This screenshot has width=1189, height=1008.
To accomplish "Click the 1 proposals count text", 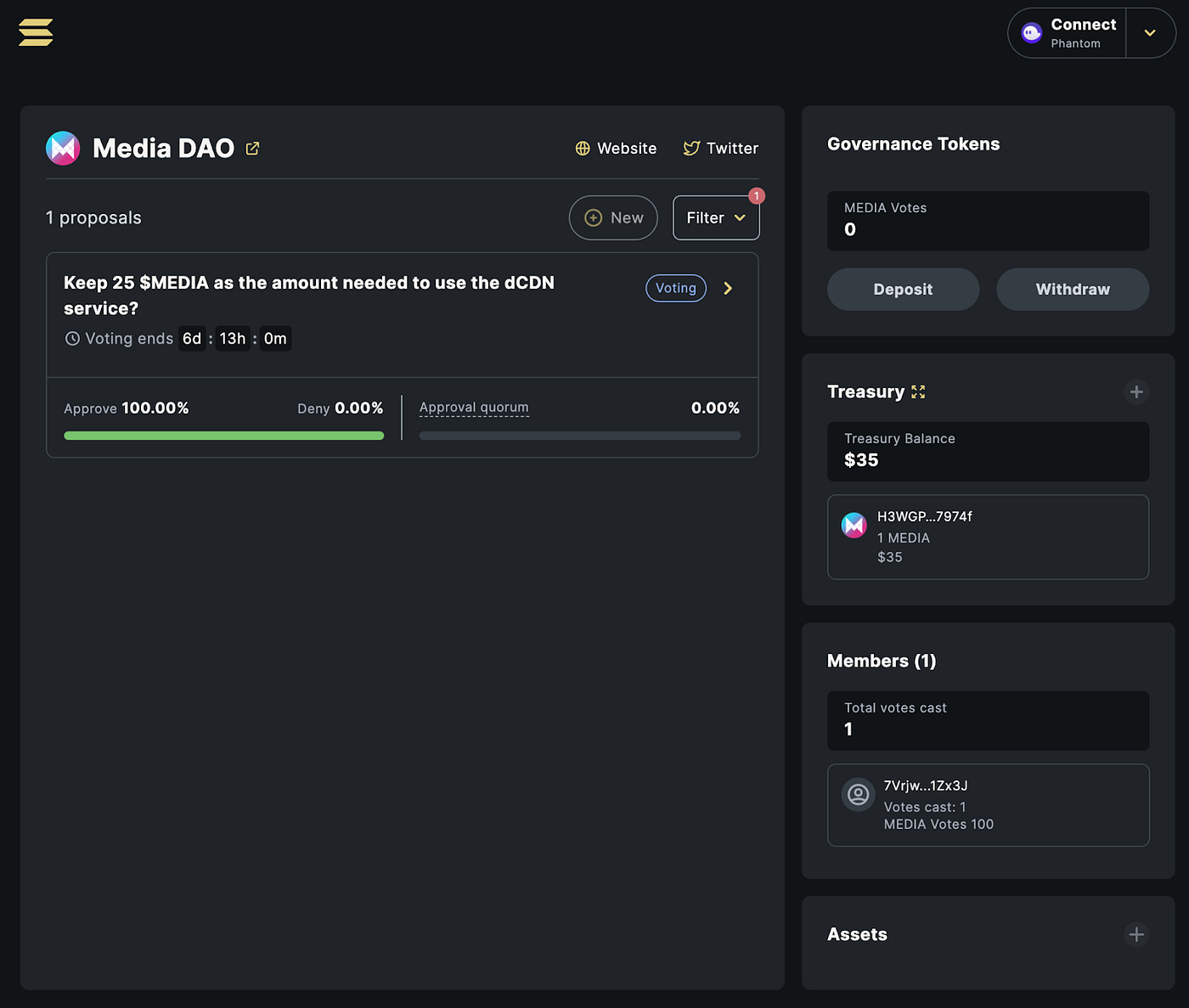I will [93, 218].
